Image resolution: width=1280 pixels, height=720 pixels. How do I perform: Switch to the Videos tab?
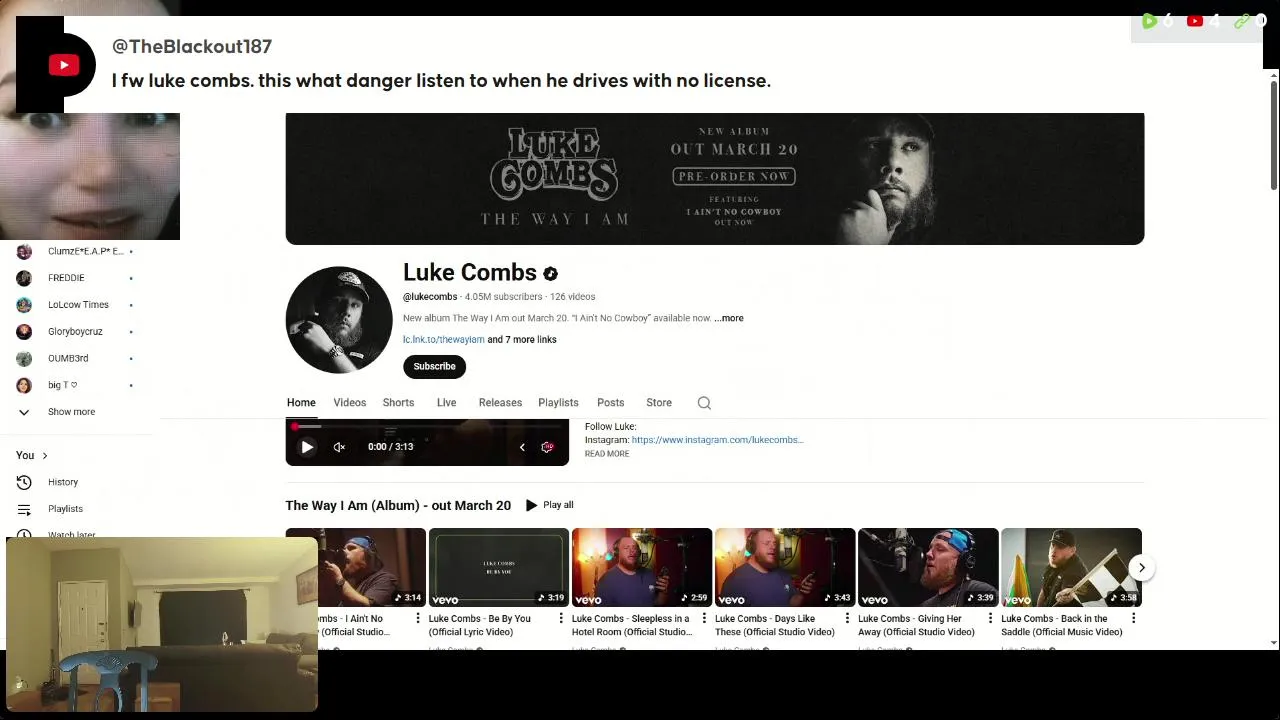pyautogui.click(x=350, y=403)
